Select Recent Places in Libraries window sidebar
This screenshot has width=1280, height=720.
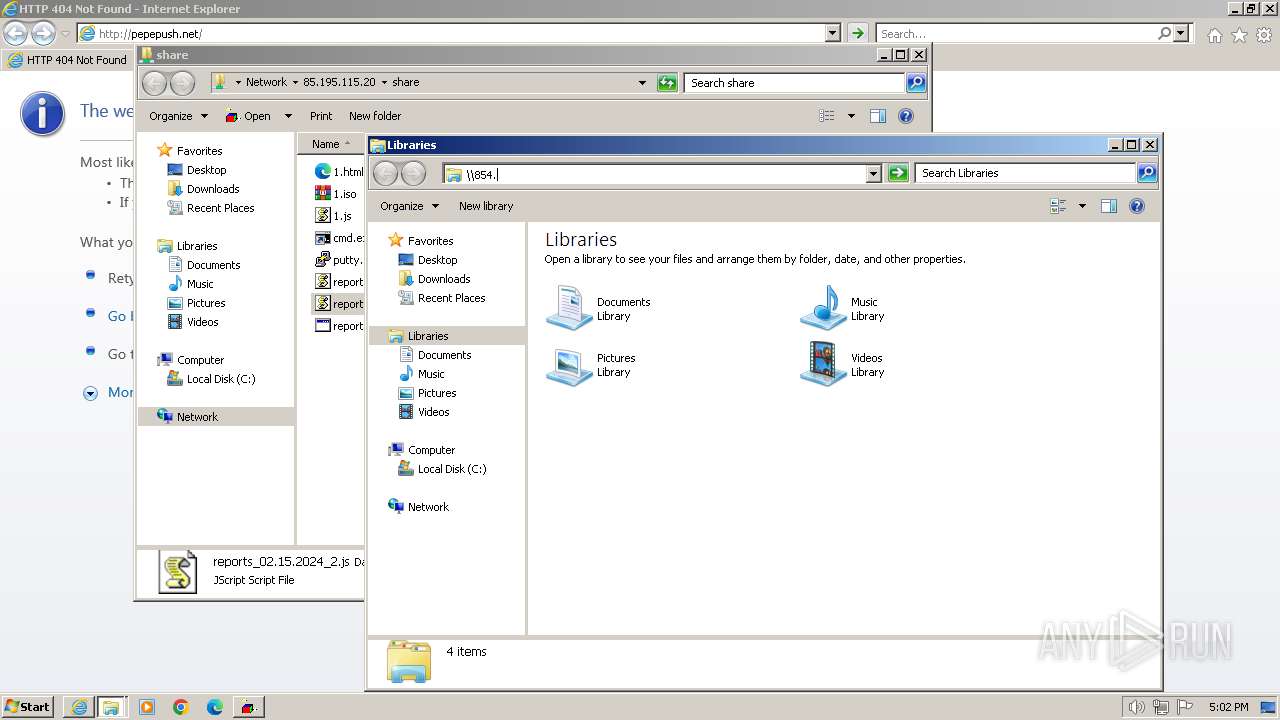[x=441, y=298]
